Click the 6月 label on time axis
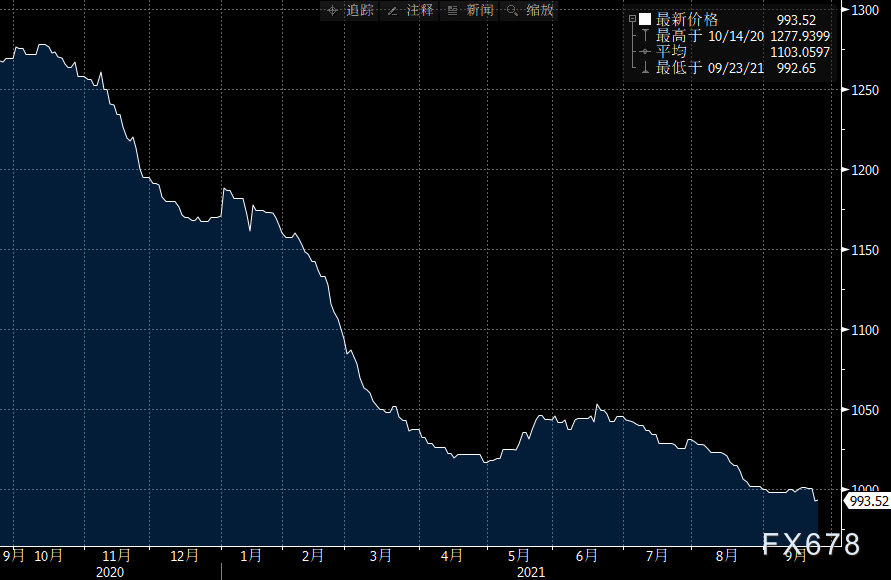This screenshot has height=580, width=891. pyautogui.click(x=586, y=555)
